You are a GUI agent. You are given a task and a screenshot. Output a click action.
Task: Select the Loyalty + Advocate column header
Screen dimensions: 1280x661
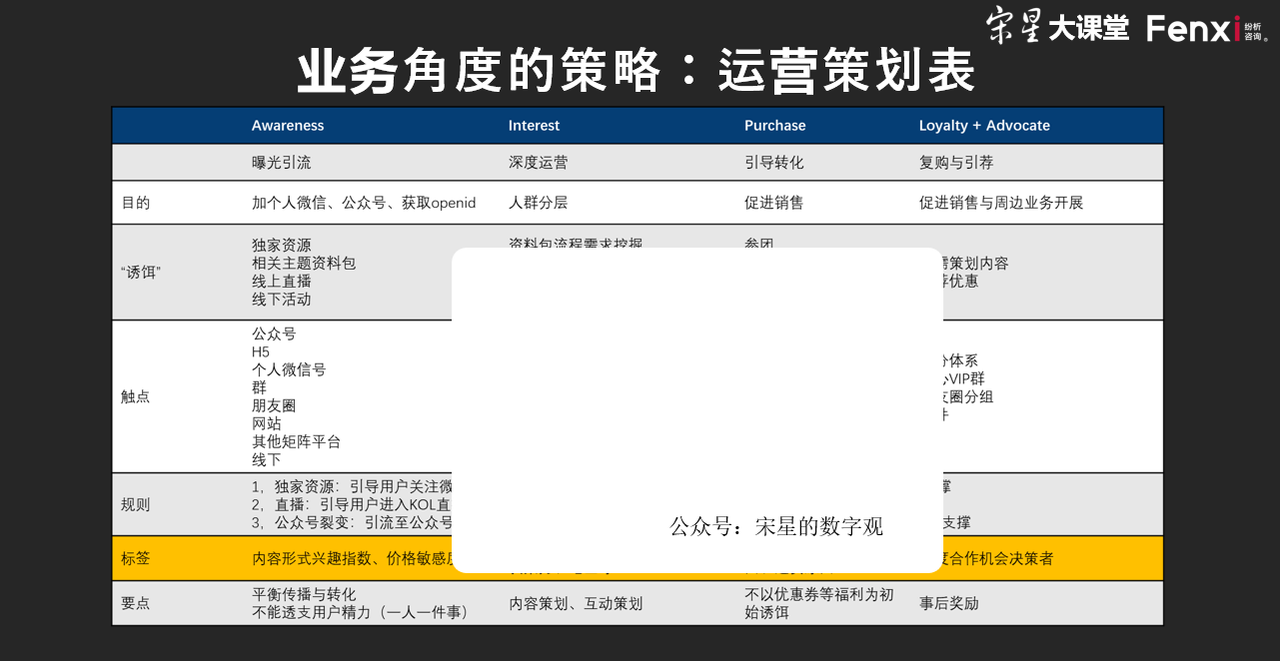tap(984, 126)
